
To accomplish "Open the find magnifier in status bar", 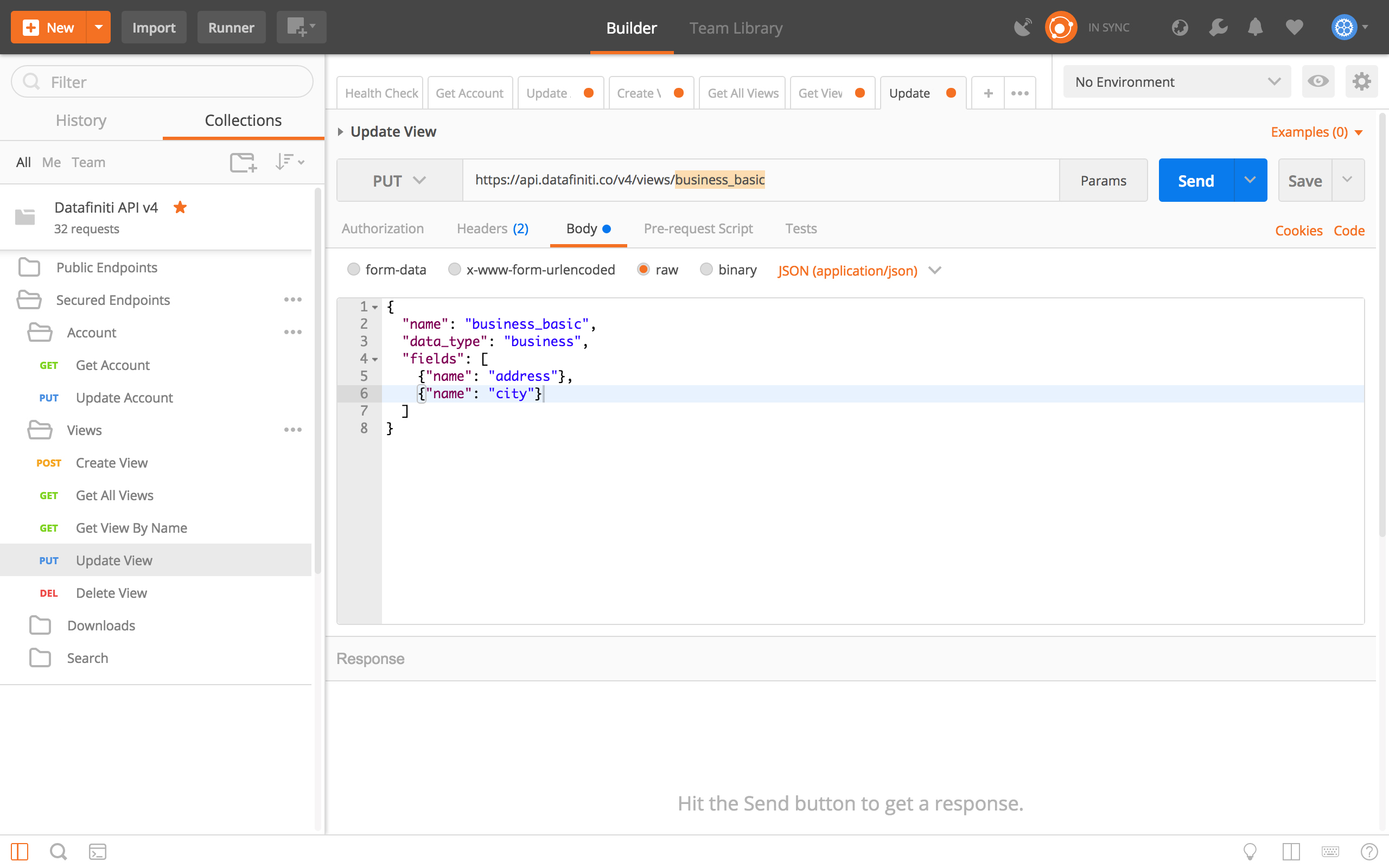I will (58, 851).
